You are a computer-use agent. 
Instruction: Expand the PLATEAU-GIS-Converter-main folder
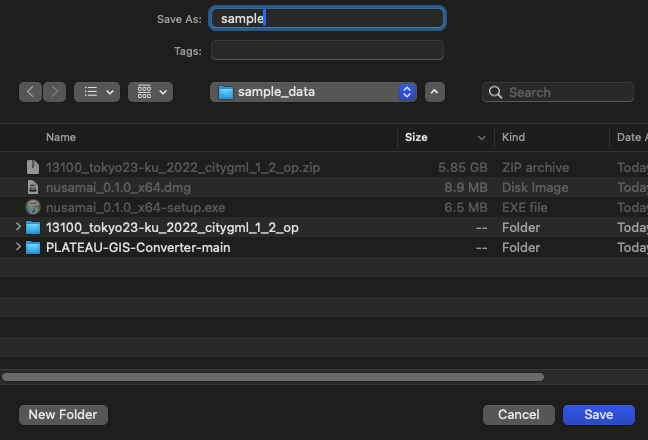click(18, 248)
